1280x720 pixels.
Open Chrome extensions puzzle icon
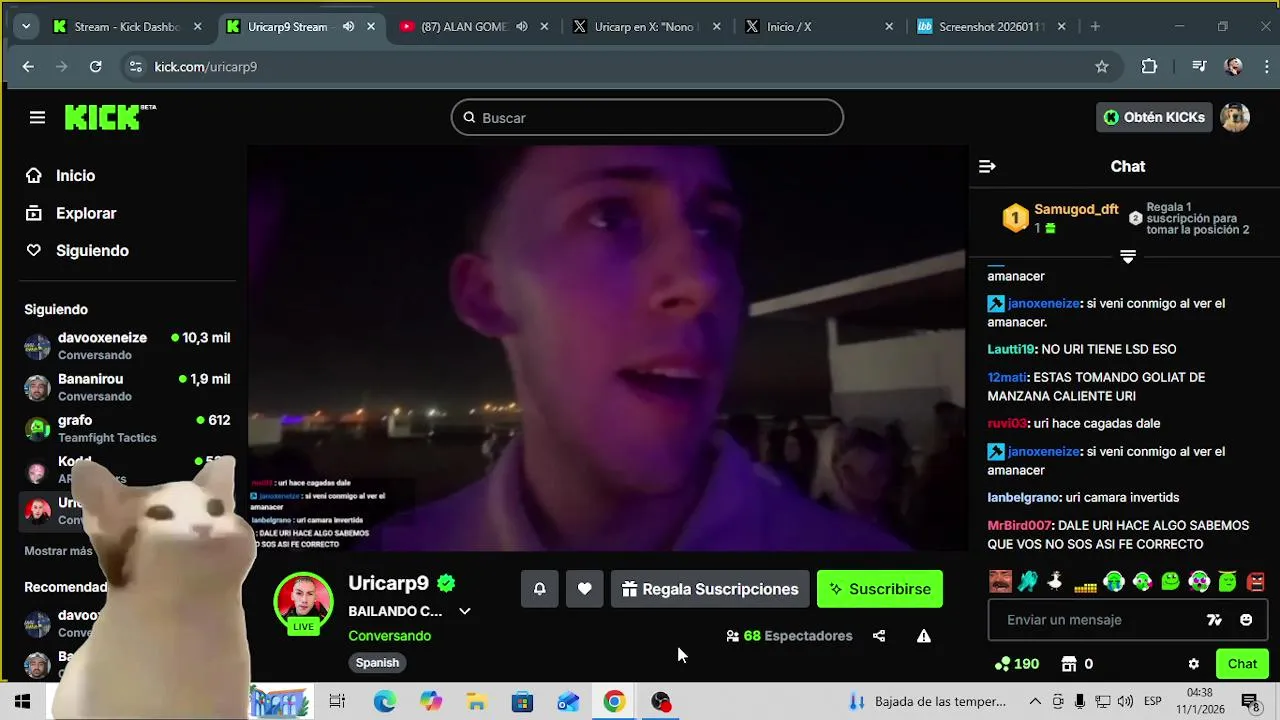1149,67
